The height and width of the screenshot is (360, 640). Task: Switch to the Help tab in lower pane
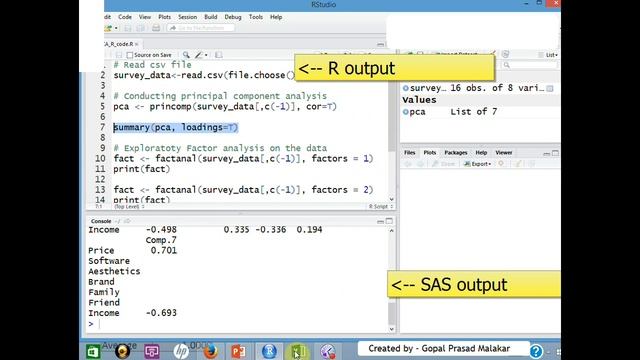(481, 153)
